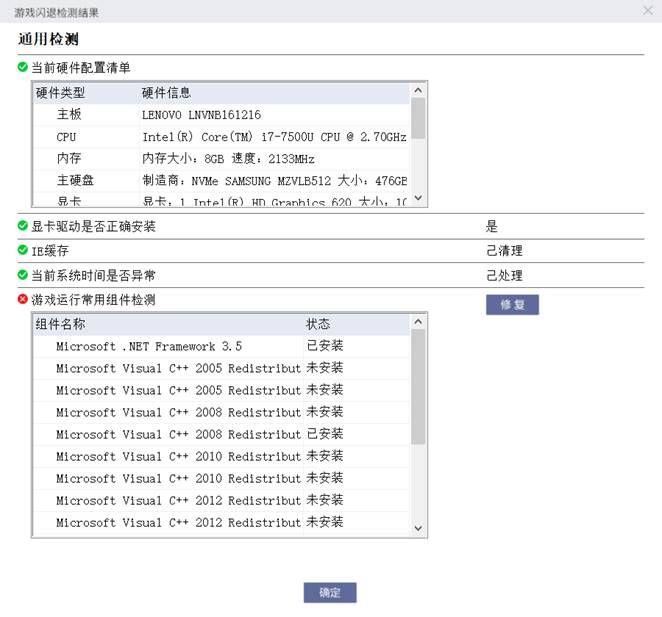Select the second Visual C++ 2005 row
Image resolution: width=662 pixels, height=617 pixels.
(x=221, y=390)
